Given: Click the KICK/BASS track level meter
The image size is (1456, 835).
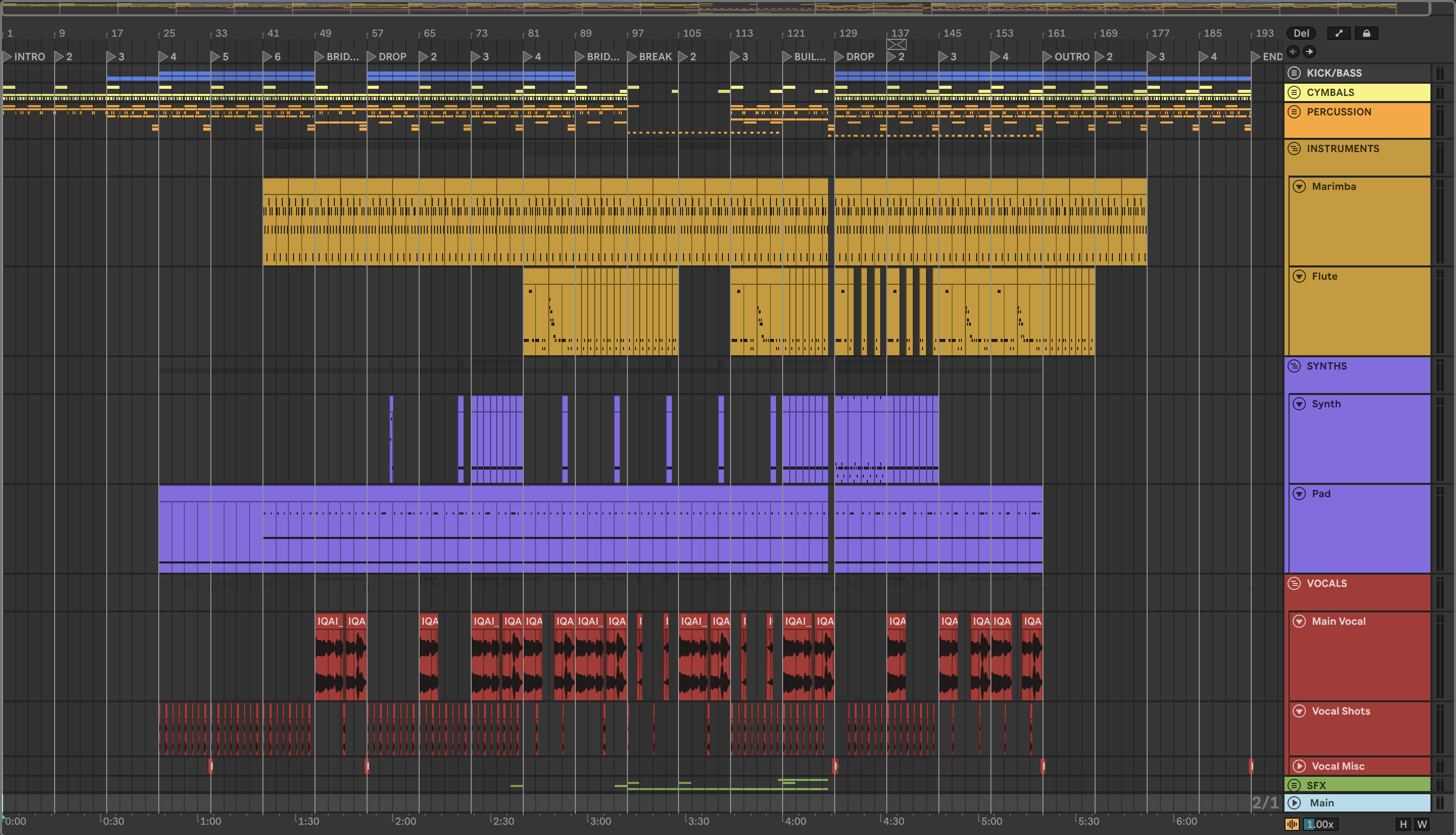Looking at the screenshot, I should coord(1440,73).
